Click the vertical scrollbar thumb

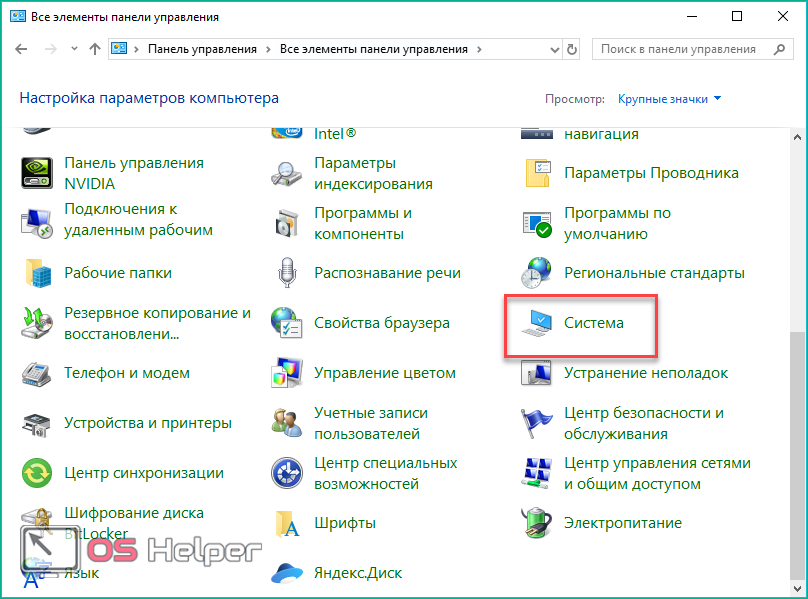point(797,455)
